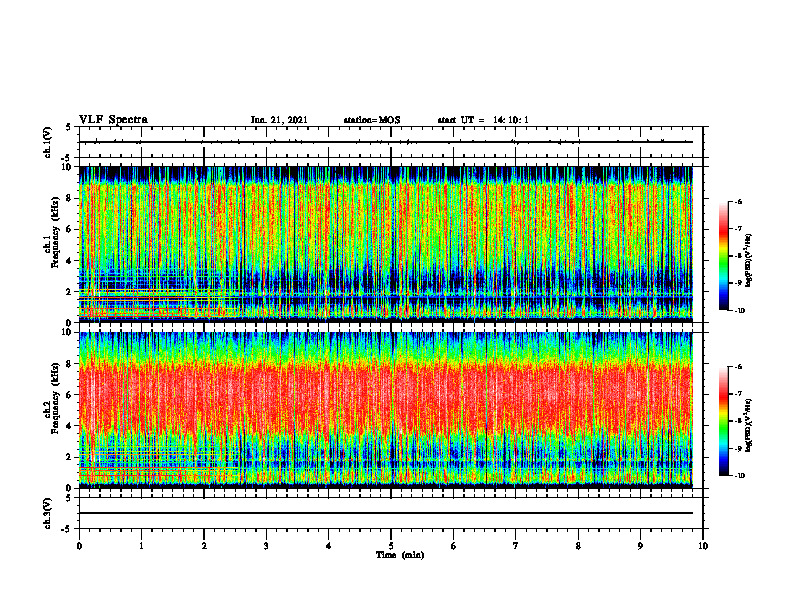This screenshot has width=792, height=612.
Task: Click the "5" tick of ch.3(V) waveform axis
Action: pos(68,498)
